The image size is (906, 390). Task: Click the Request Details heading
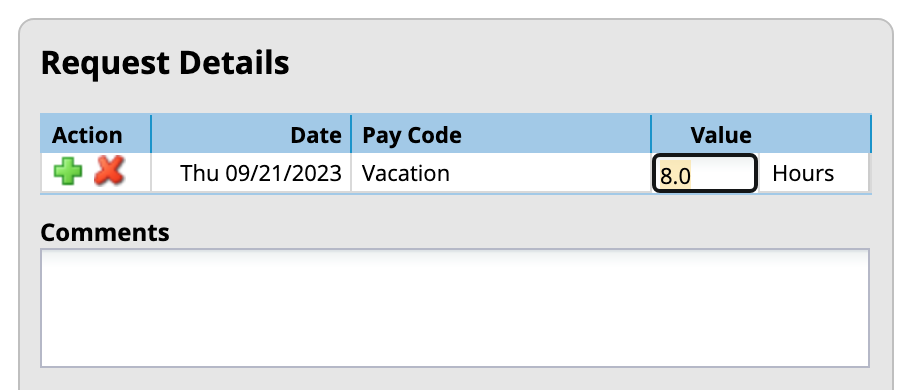point(165,62)
